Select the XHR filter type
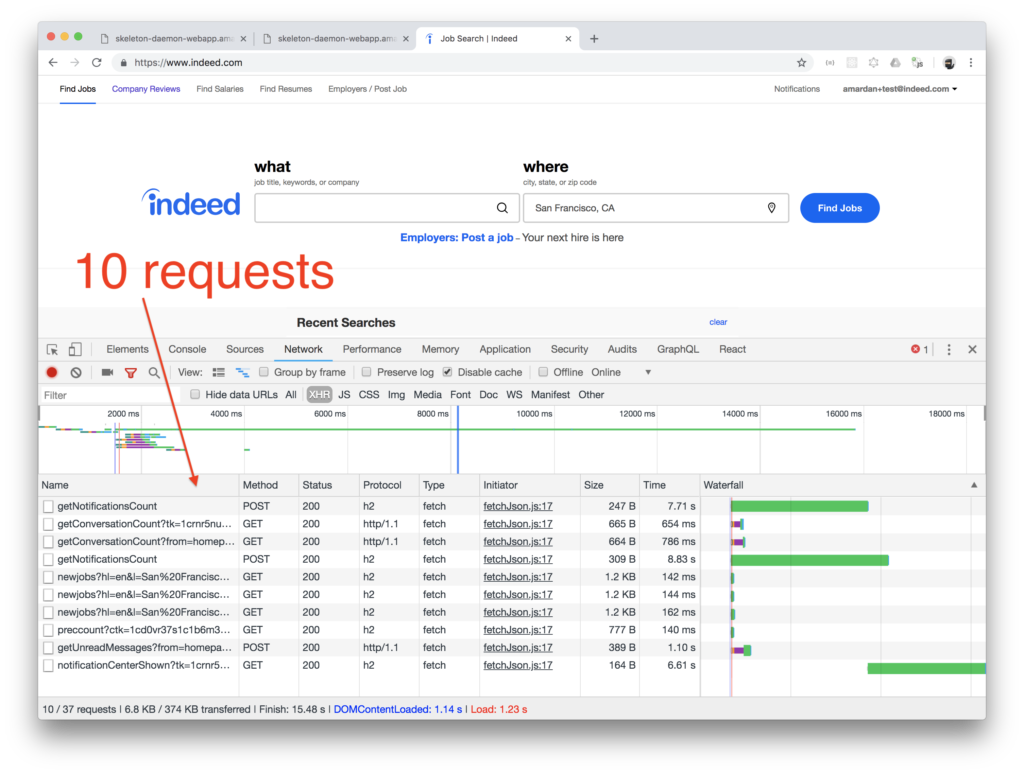1024x774 pixels. 319,395
